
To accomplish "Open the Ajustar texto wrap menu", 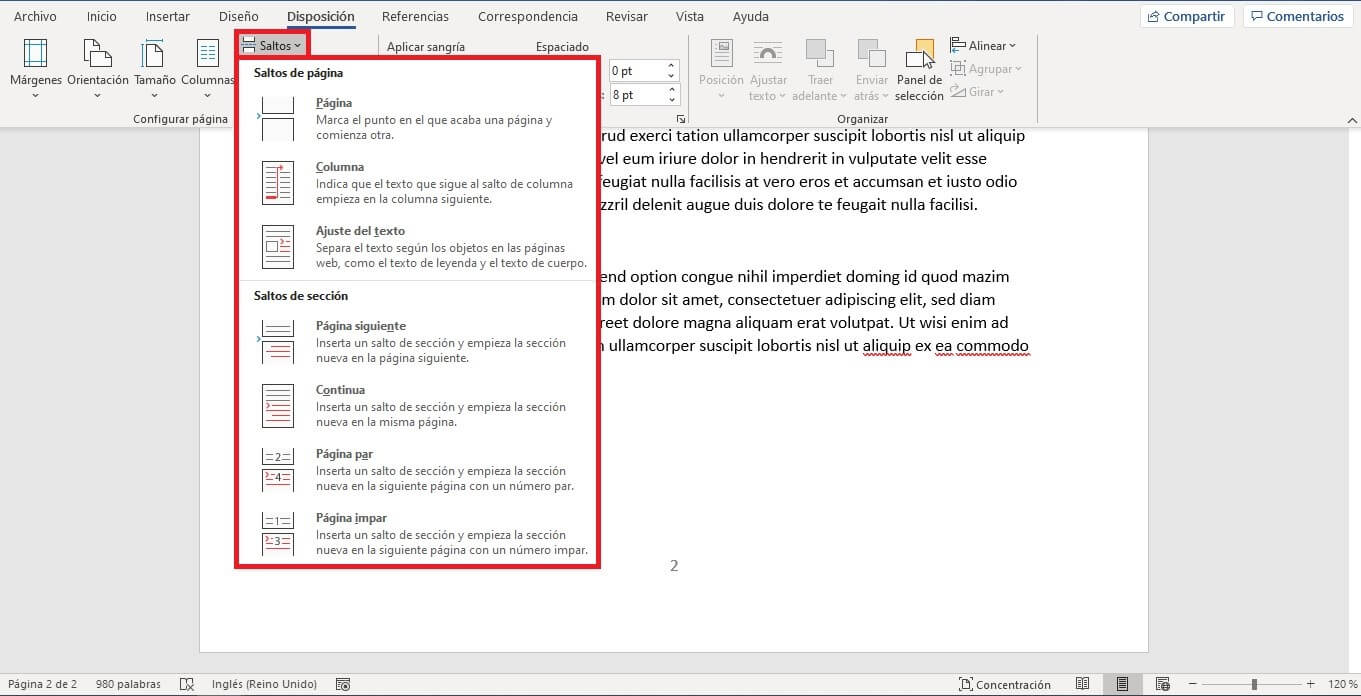I will 768,69.
